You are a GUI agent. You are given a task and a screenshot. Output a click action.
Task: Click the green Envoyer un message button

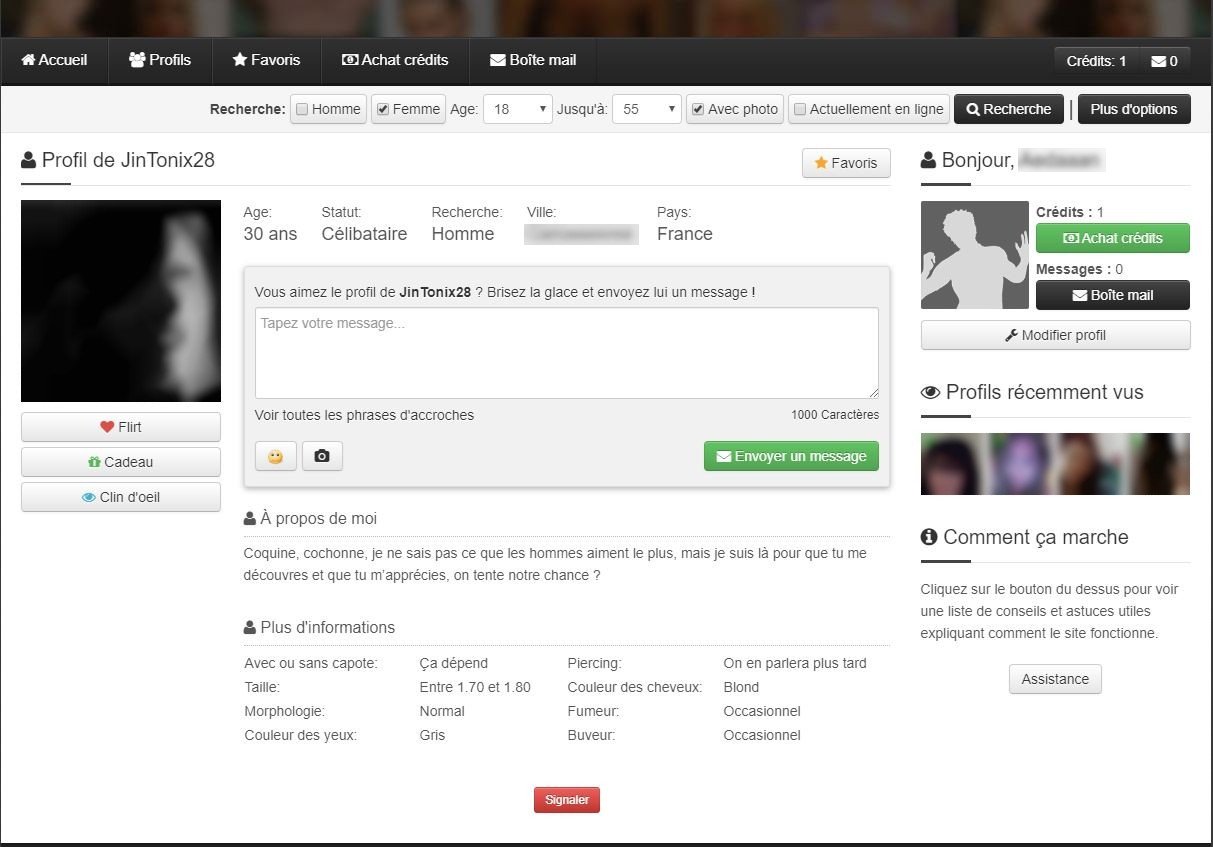coord(791,456)
